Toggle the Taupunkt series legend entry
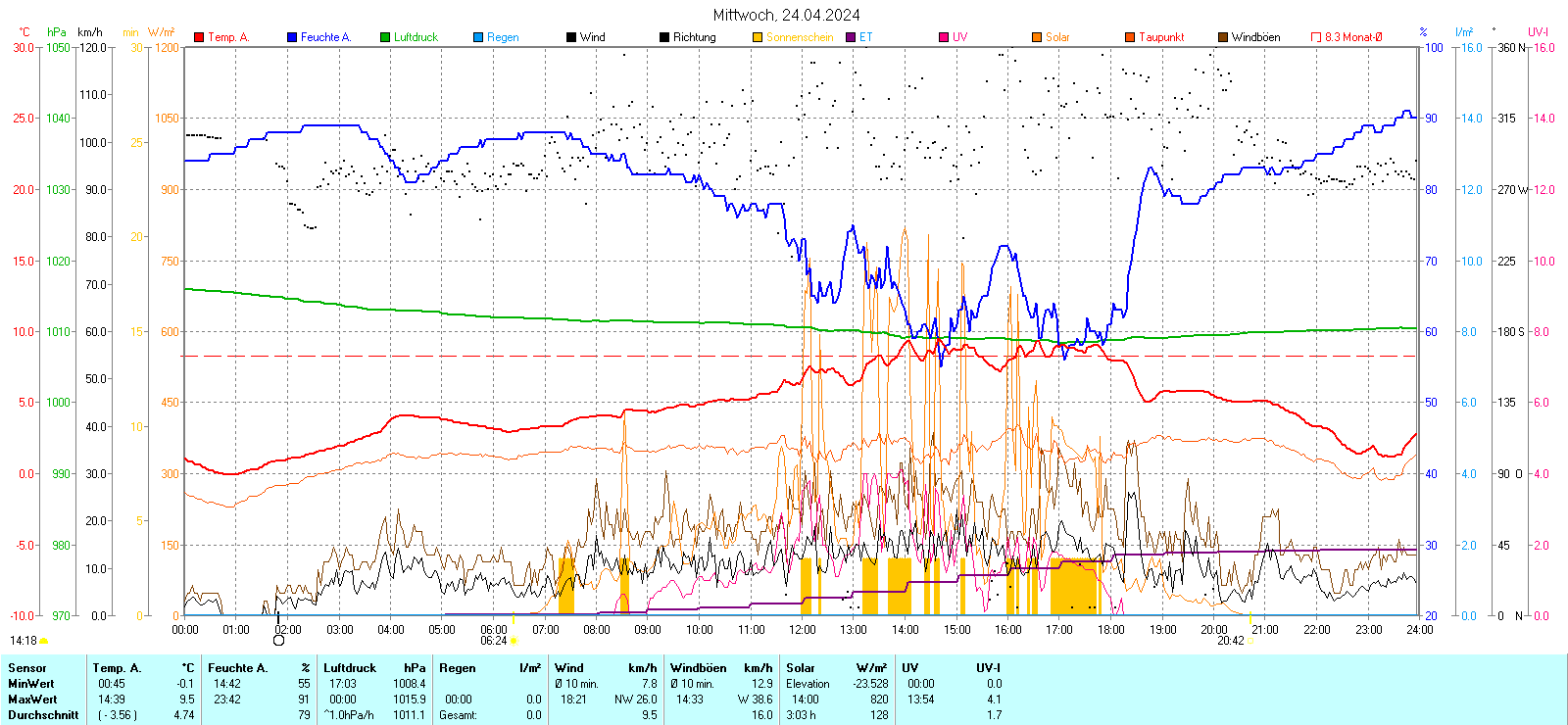Image resolution: width=1568 pixels, height=725 pixels. (1160, 37)
